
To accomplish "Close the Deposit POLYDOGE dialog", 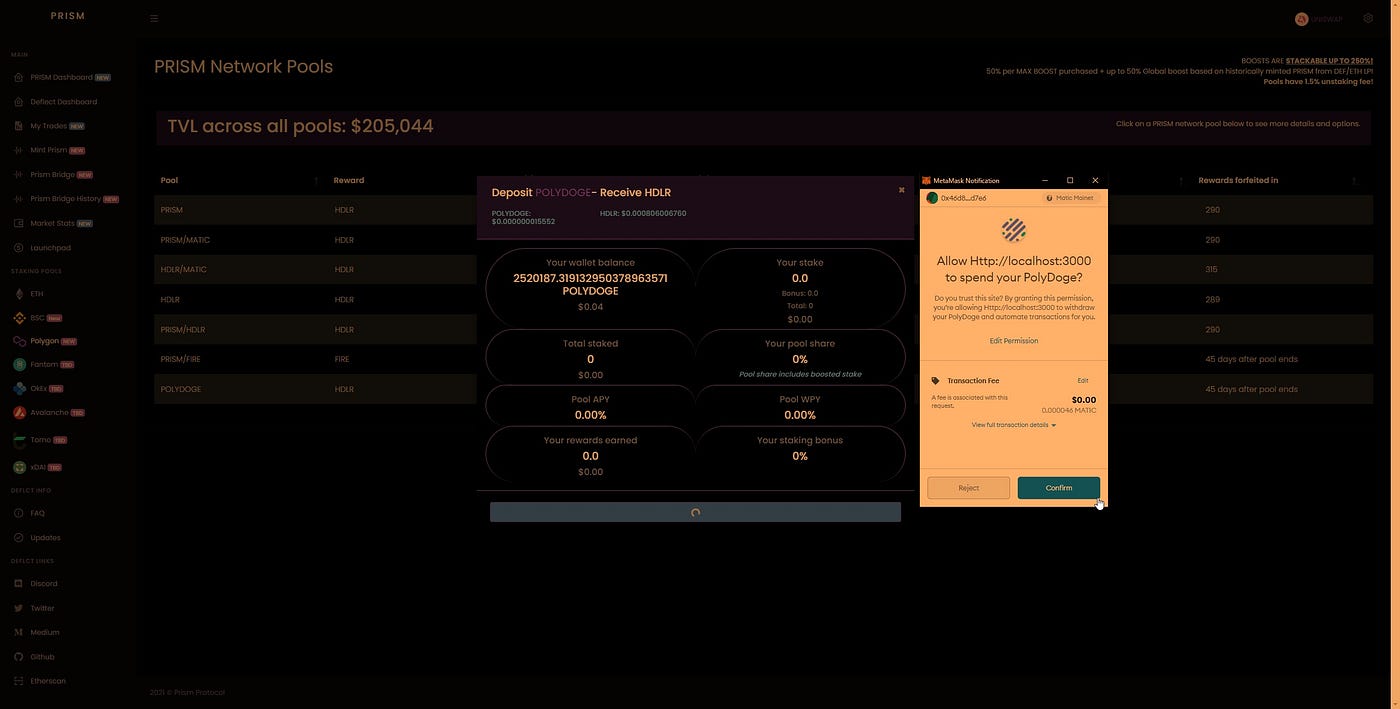I will click(x=901, y=190).
